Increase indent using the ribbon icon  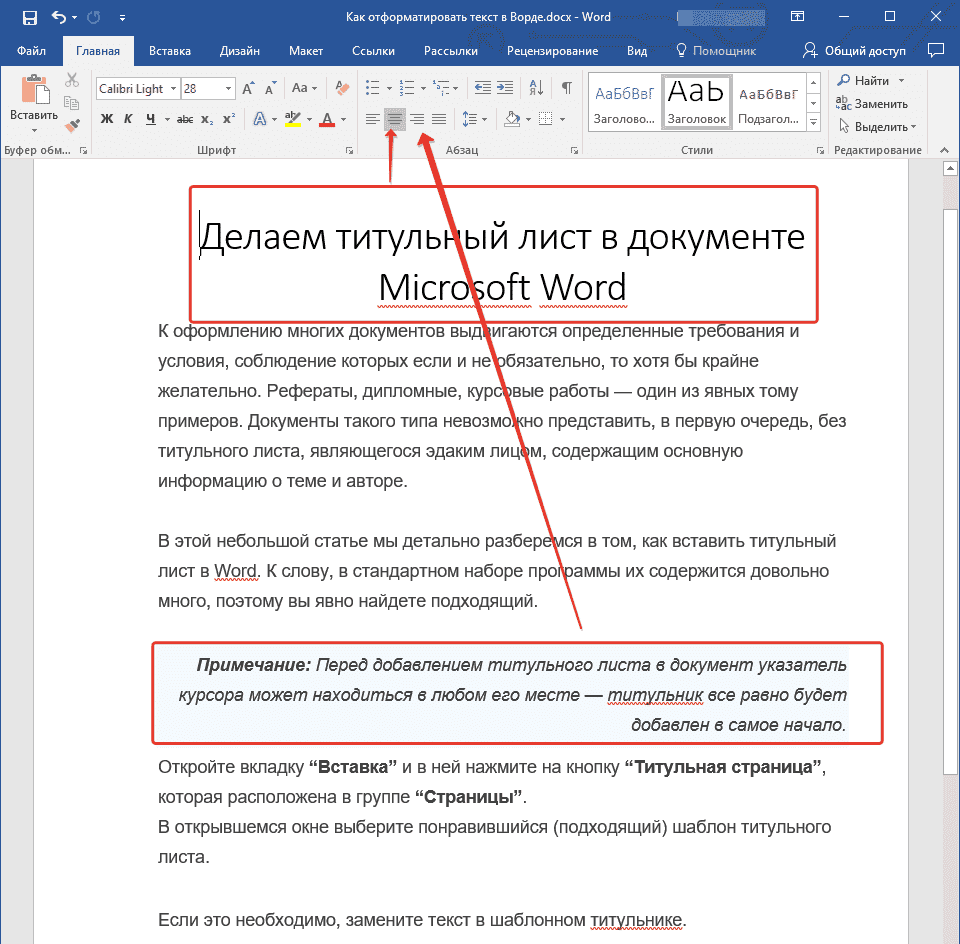(504, 87)
